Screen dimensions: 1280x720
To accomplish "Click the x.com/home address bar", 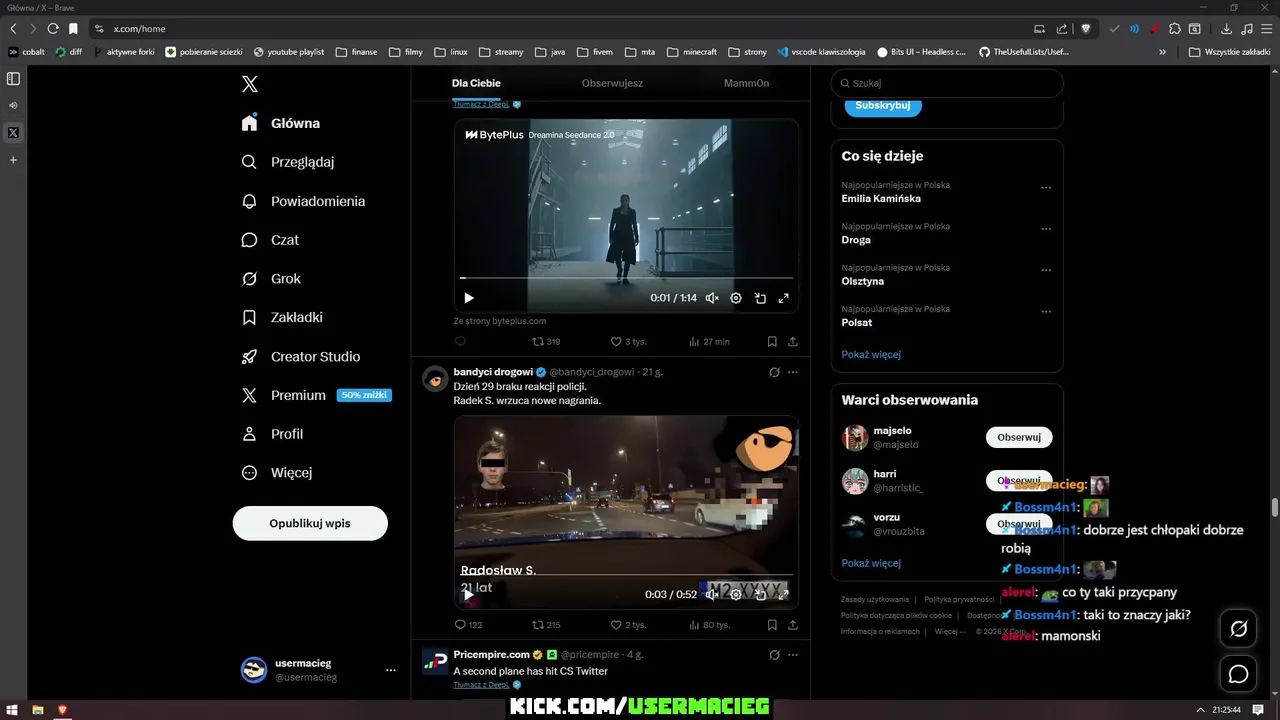I will click(560, 29).
